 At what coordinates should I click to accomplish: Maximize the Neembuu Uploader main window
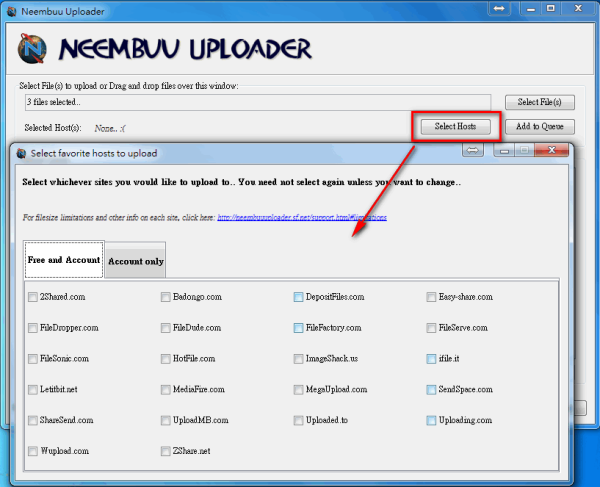551,8
